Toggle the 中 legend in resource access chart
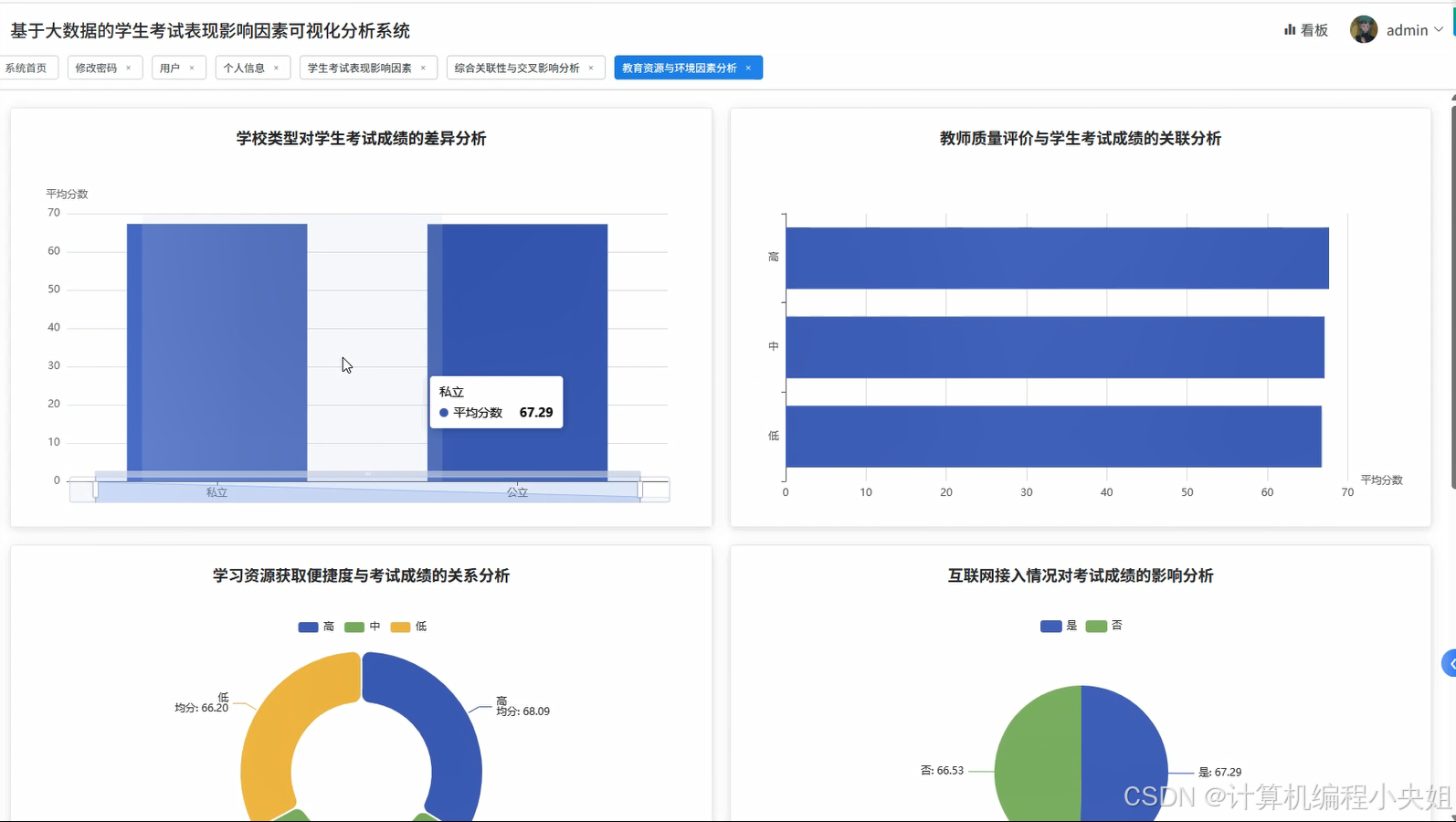The height and width of the screenshot is (822, 1456). 363,627
